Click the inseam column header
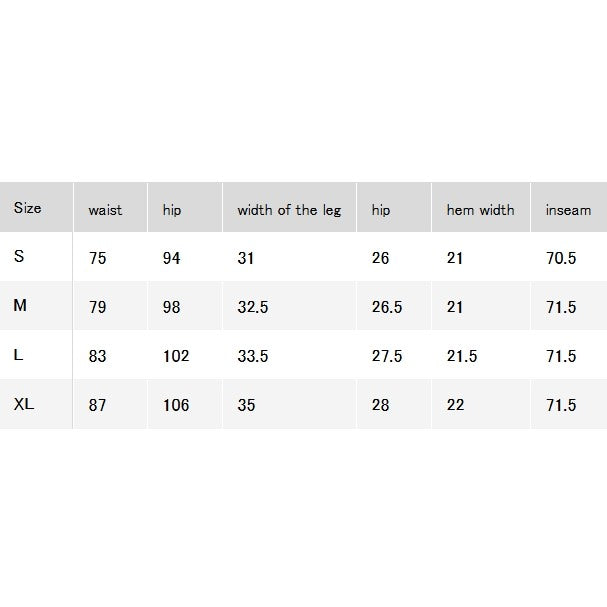Screen dimensions: 607x607 [x=568, y=210]
